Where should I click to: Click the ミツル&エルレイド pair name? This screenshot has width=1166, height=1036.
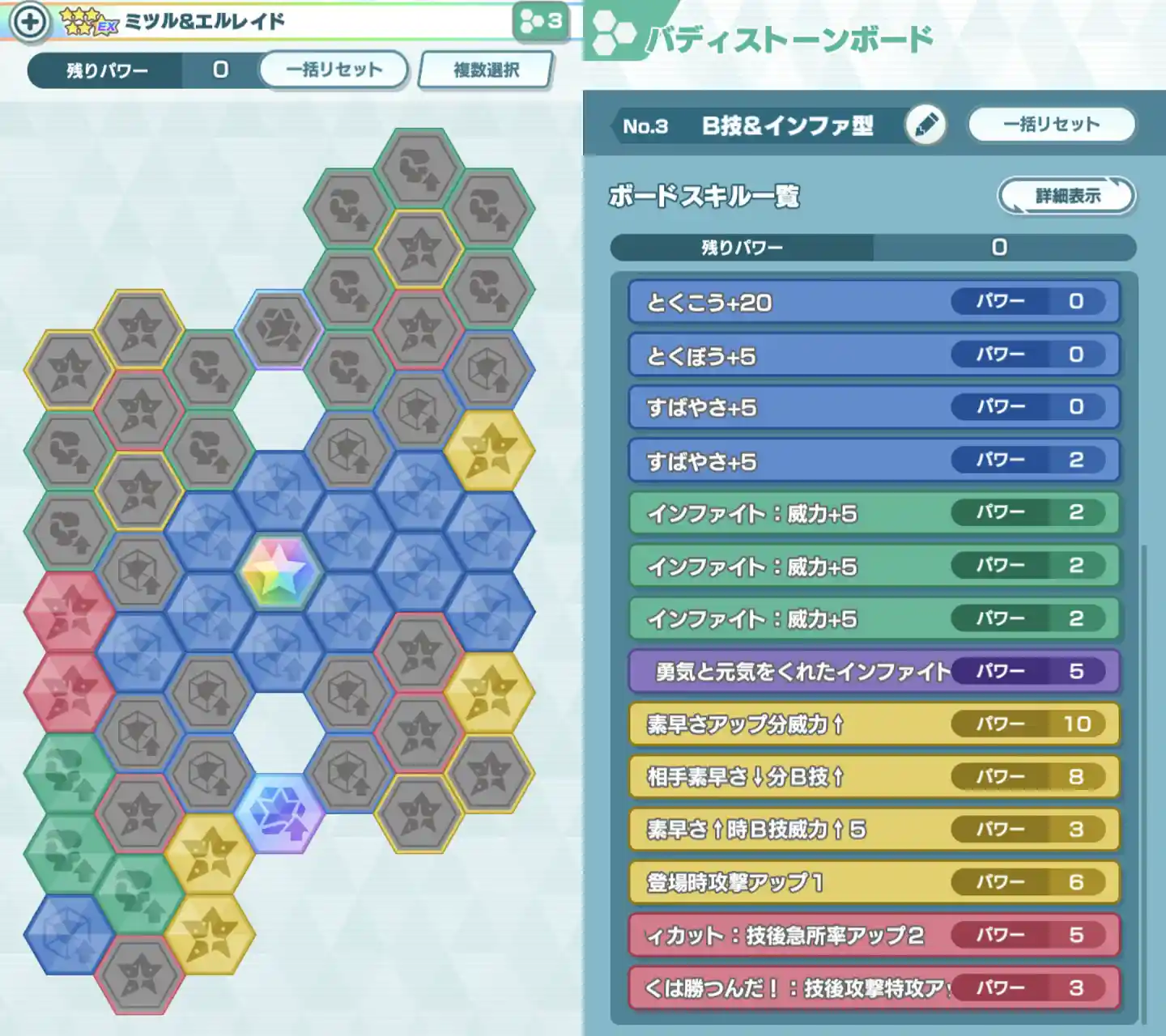204,21
